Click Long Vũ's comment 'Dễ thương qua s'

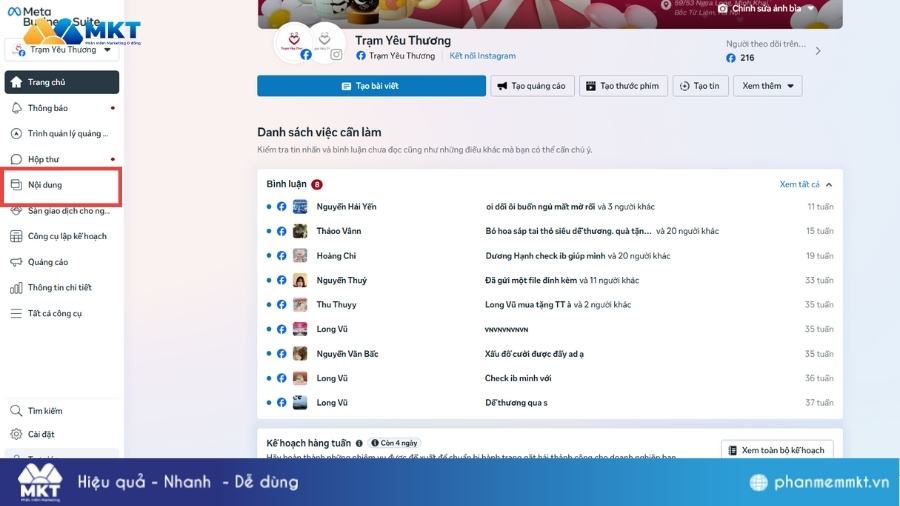point(516,403)
